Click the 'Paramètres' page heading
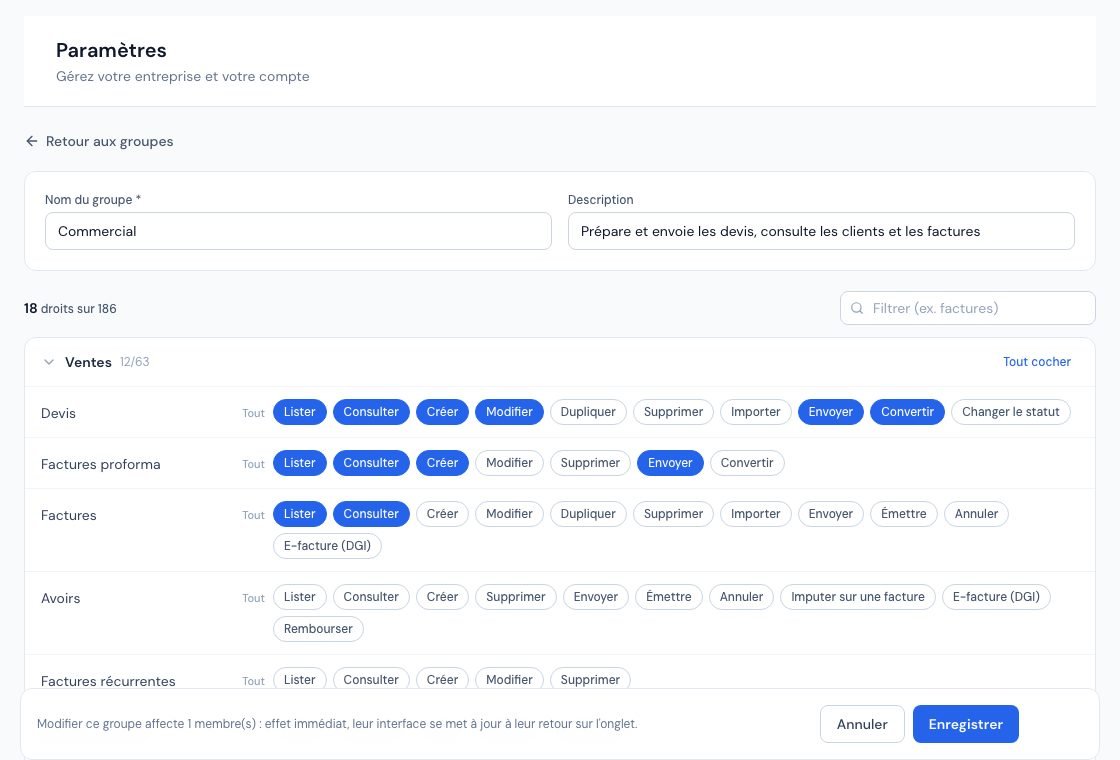Image resolution: width=1120 pixels, height=760 pixels. (111, 50)
